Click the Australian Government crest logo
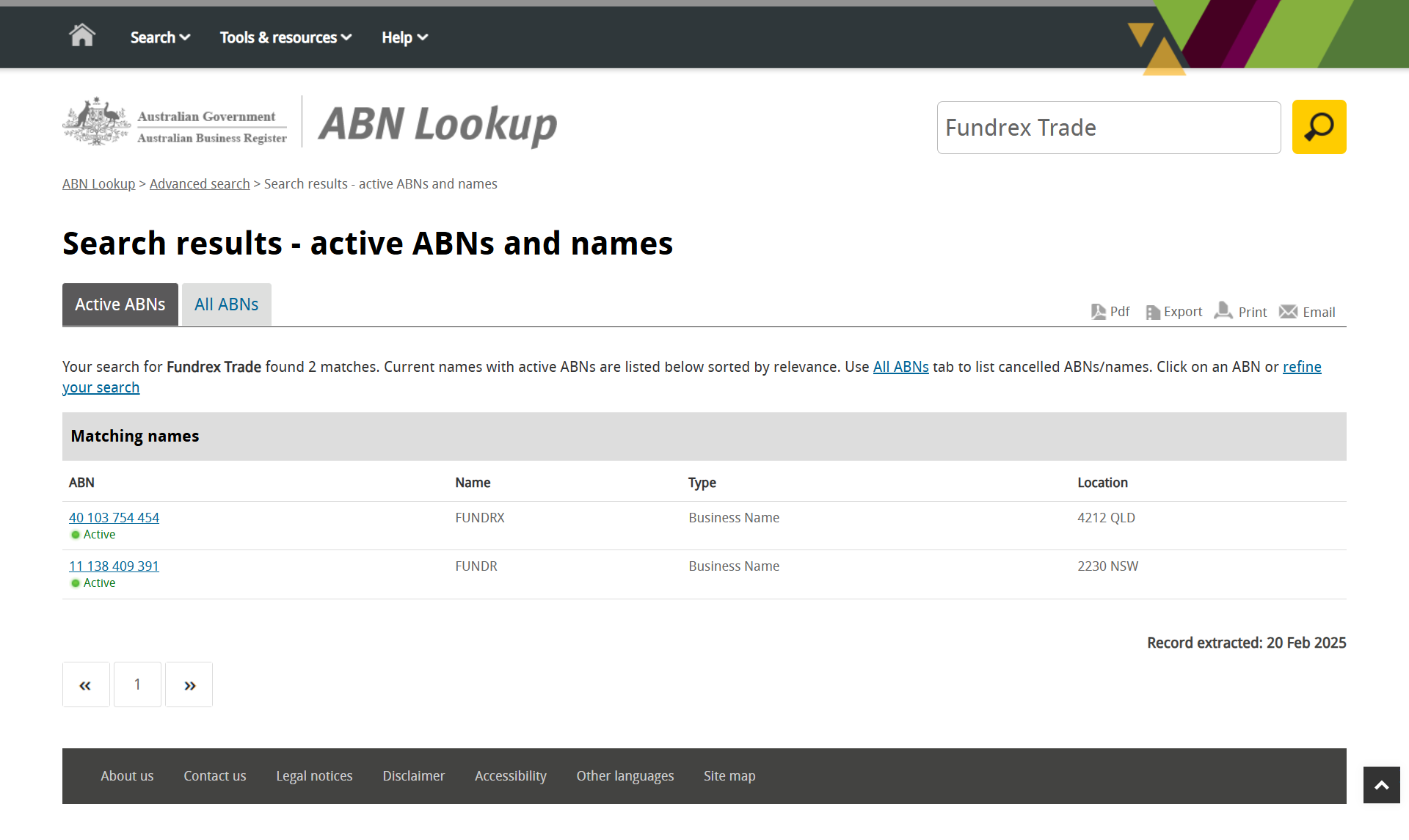This screenshot has height=840, width=1409. tap(97, 122)
